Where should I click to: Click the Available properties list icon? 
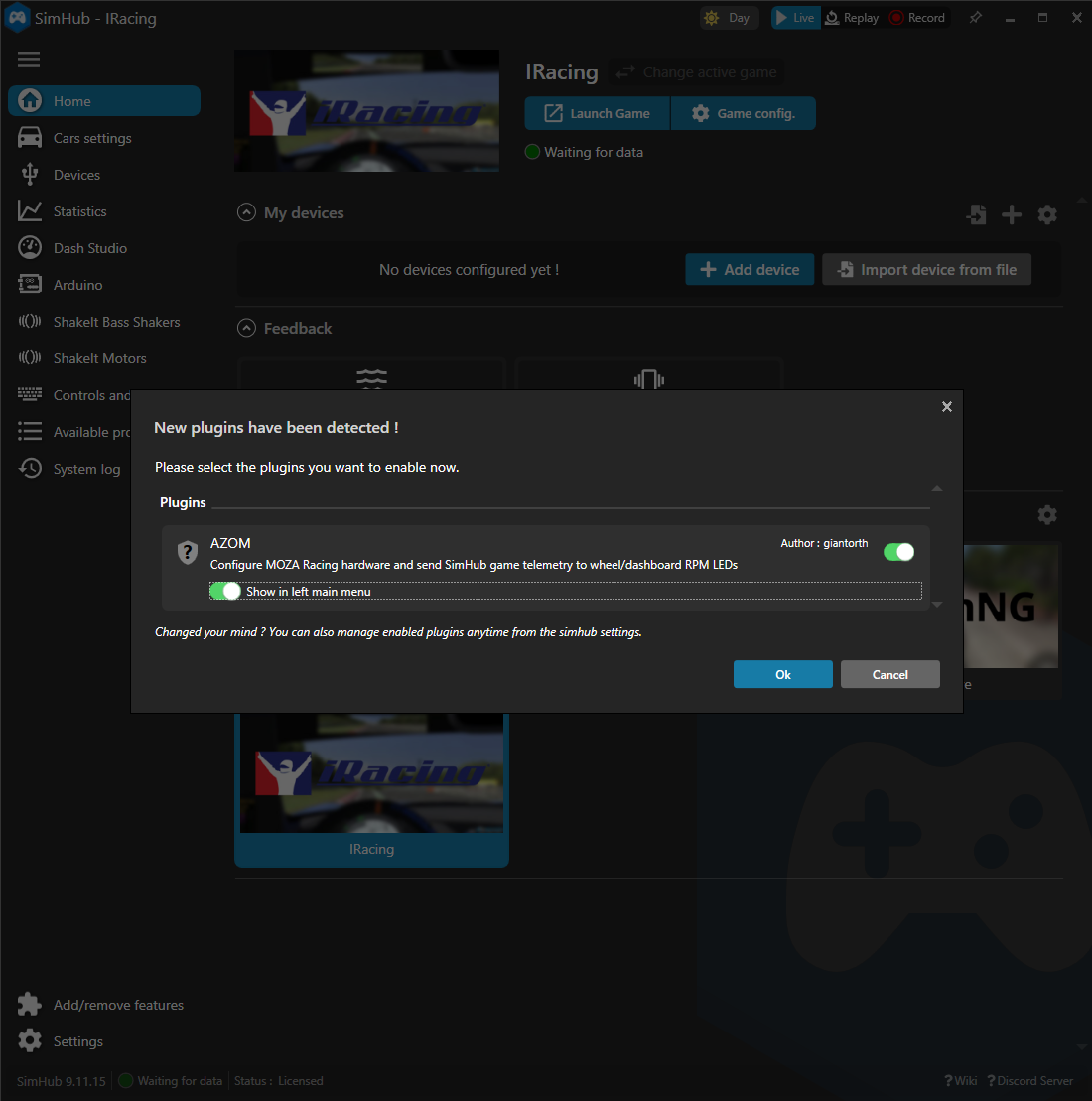[x=30, y=431]
